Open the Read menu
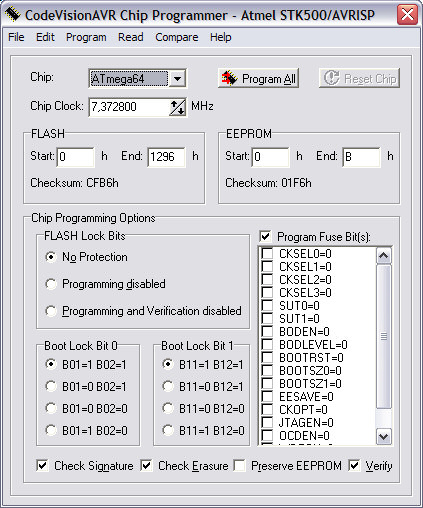Screen dimensions: 423x508 point(131,37)
